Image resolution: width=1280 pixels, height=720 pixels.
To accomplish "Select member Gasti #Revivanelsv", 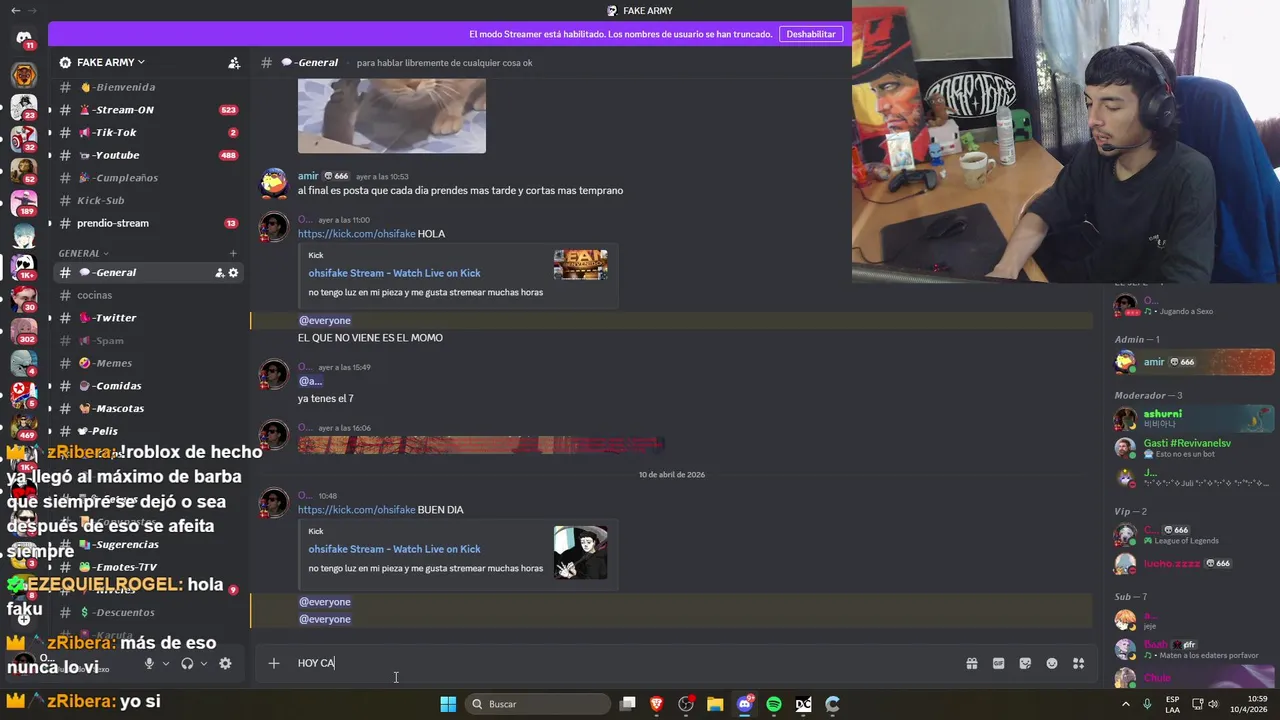I will tap(1194, 448).
